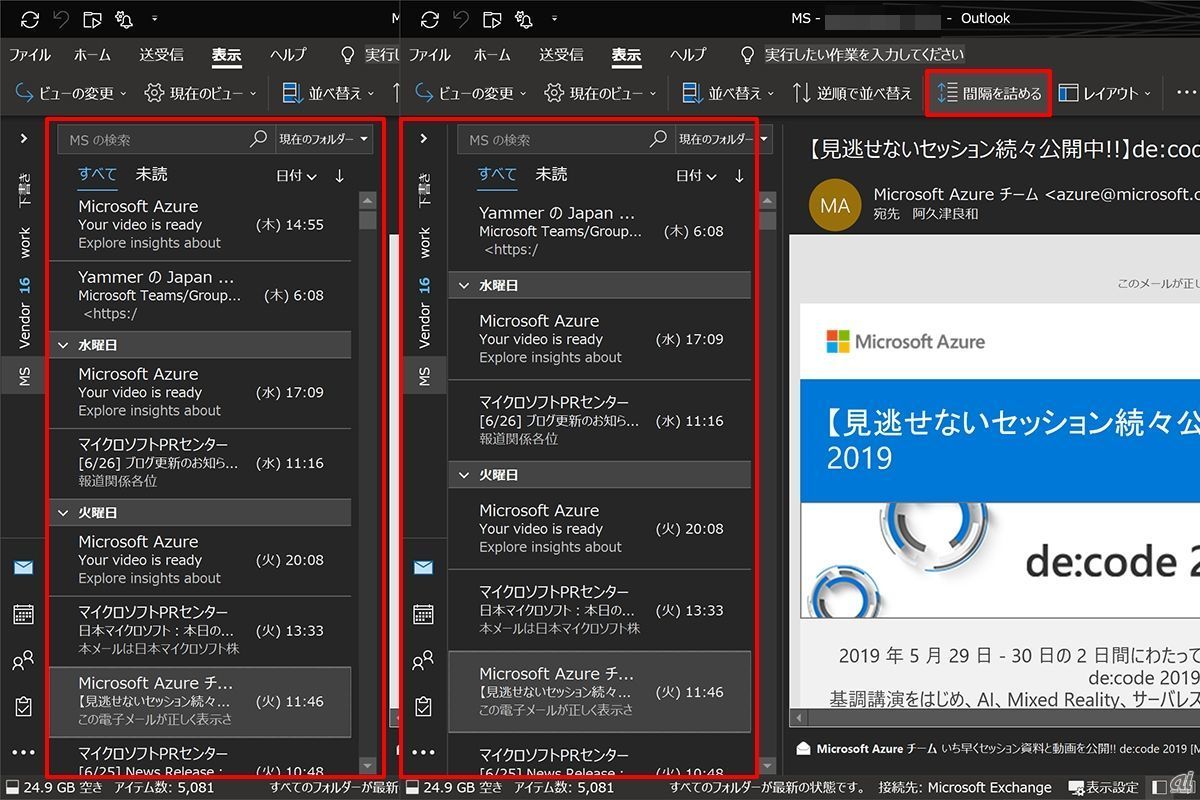Select the 未読 unread filter in right list
Screen dimensions: 1200x800
(x=551, y=174)
